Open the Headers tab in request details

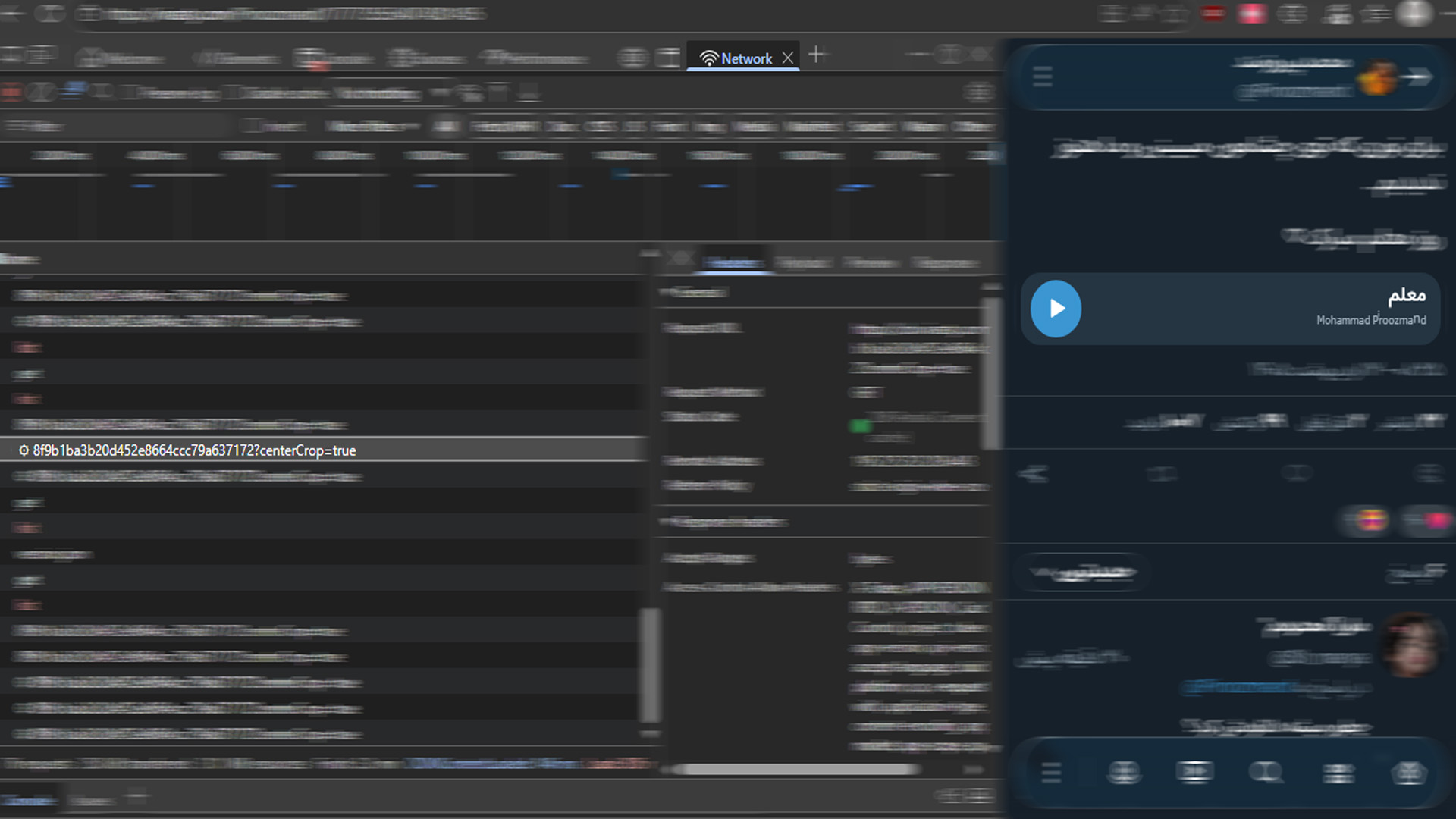[x=733, y=262]
